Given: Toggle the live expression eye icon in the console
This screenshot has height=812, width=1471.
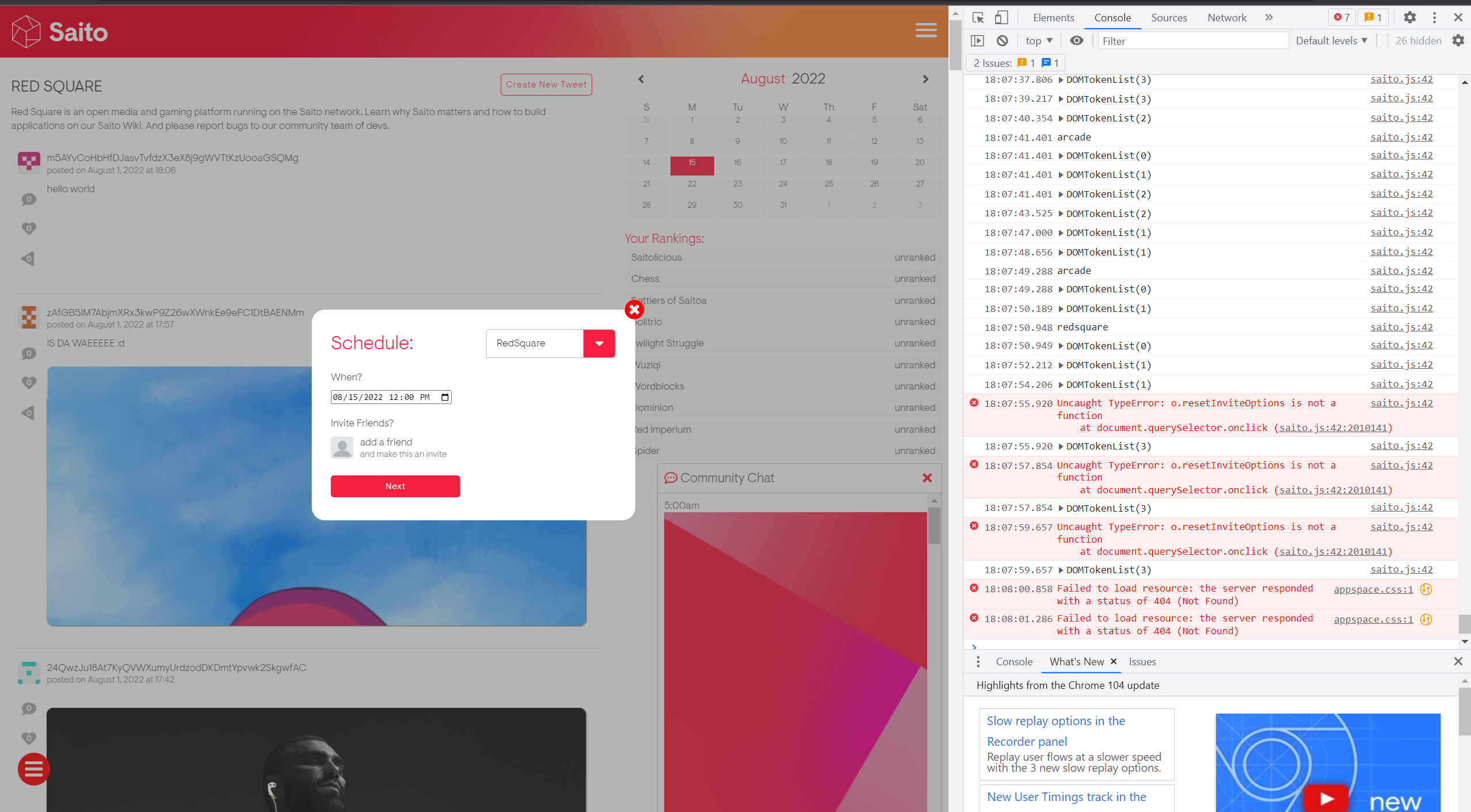Looking at the screenshot, I should pyautogui.click(x=1077, y=40).
